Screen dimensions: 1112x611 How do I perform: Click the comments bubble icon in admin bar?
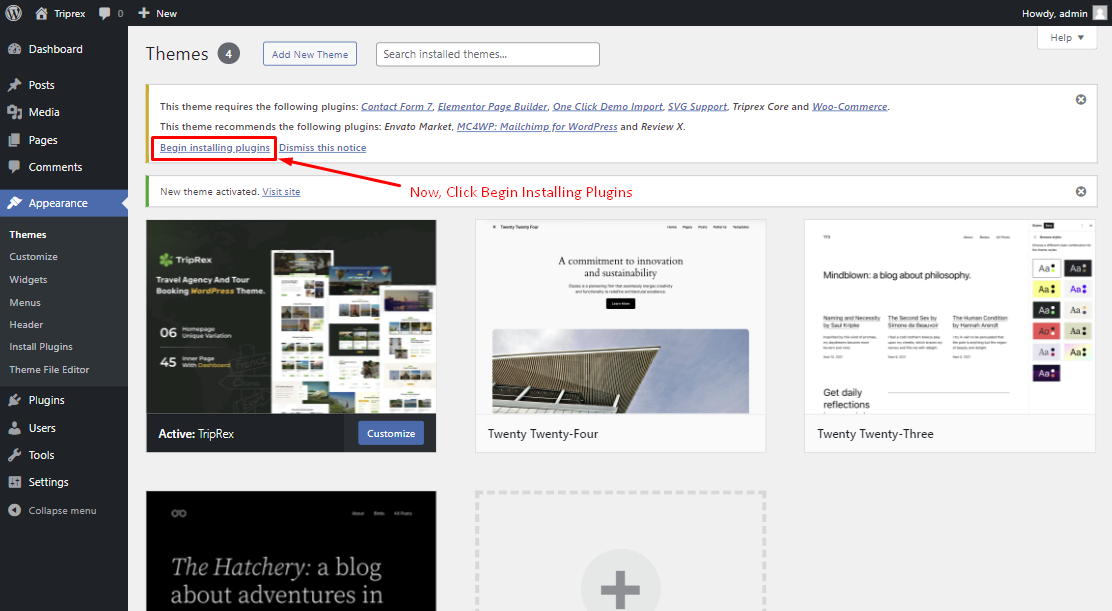pyautogui.click(x=105, y=13)
